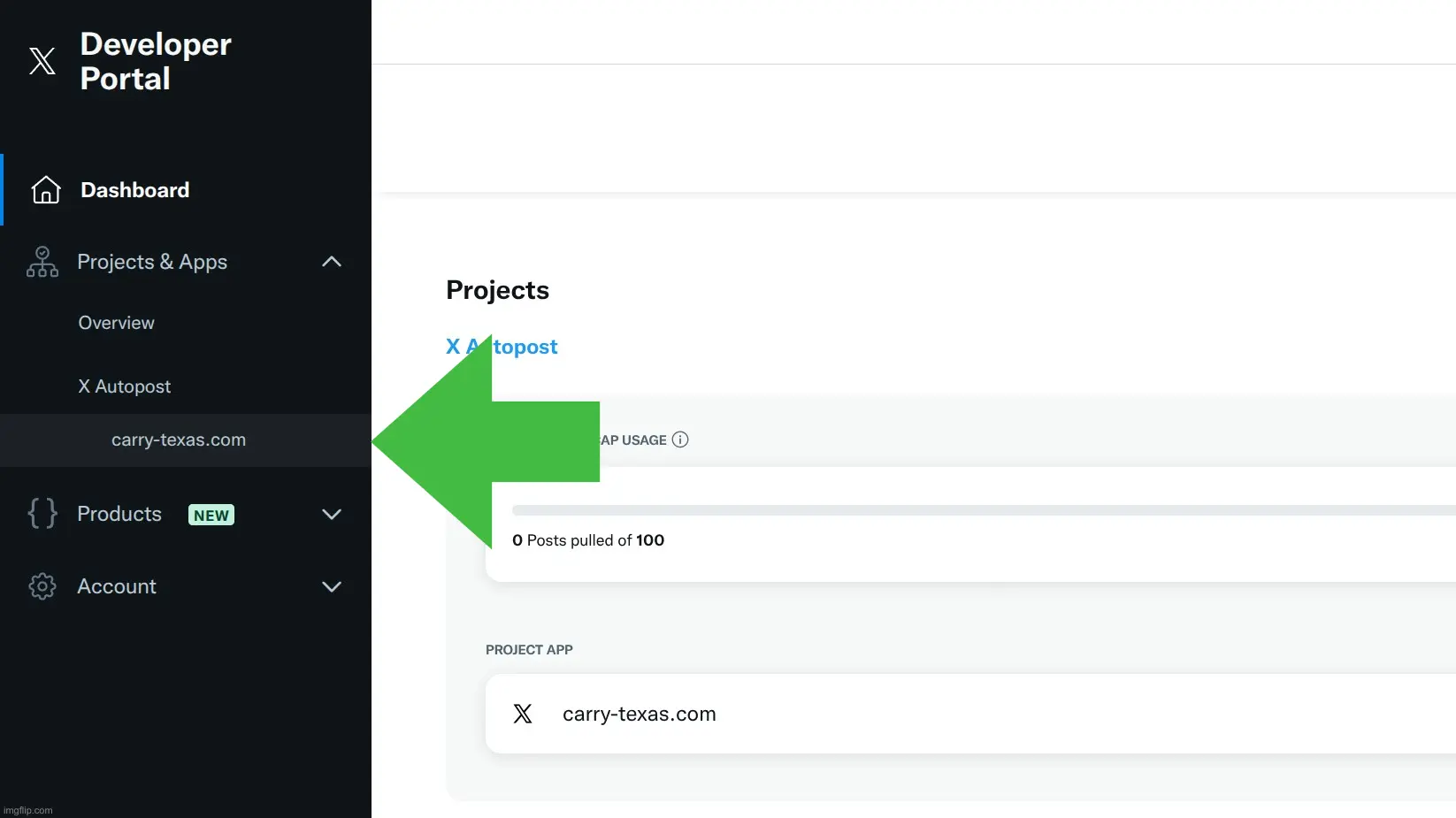Click the X icon in the Project App card
The height and width of the screenshot is (818, 1456).
(x=523, y=714)
